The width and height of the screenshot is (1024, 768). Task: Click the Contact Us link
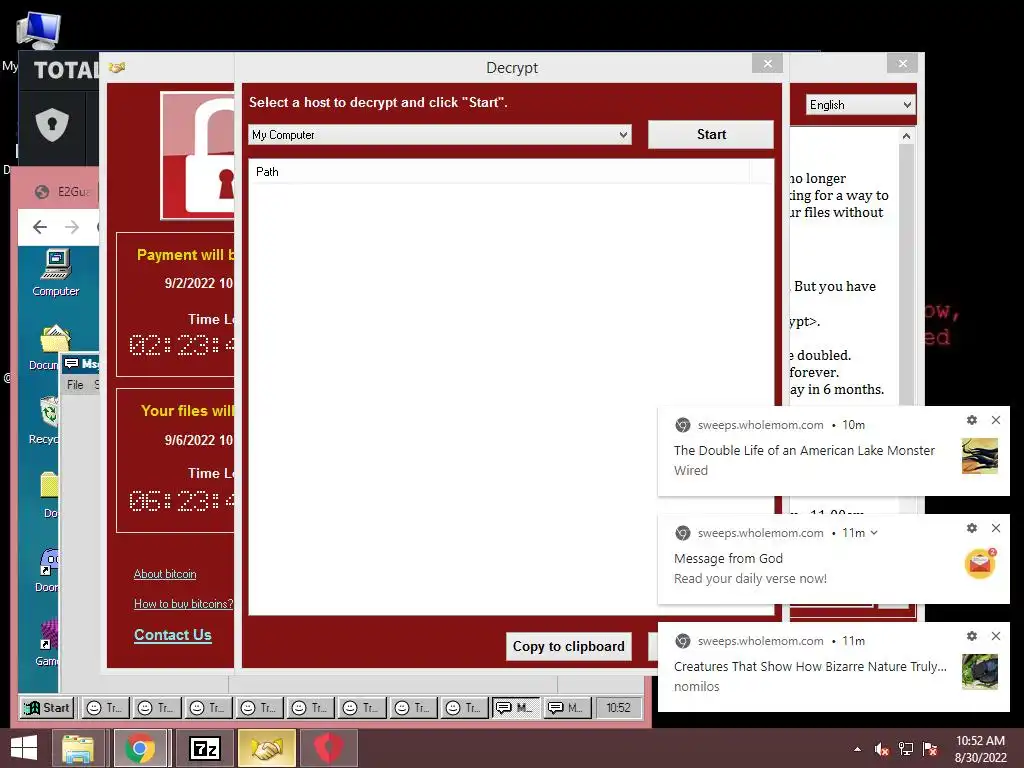coord(172,635)
